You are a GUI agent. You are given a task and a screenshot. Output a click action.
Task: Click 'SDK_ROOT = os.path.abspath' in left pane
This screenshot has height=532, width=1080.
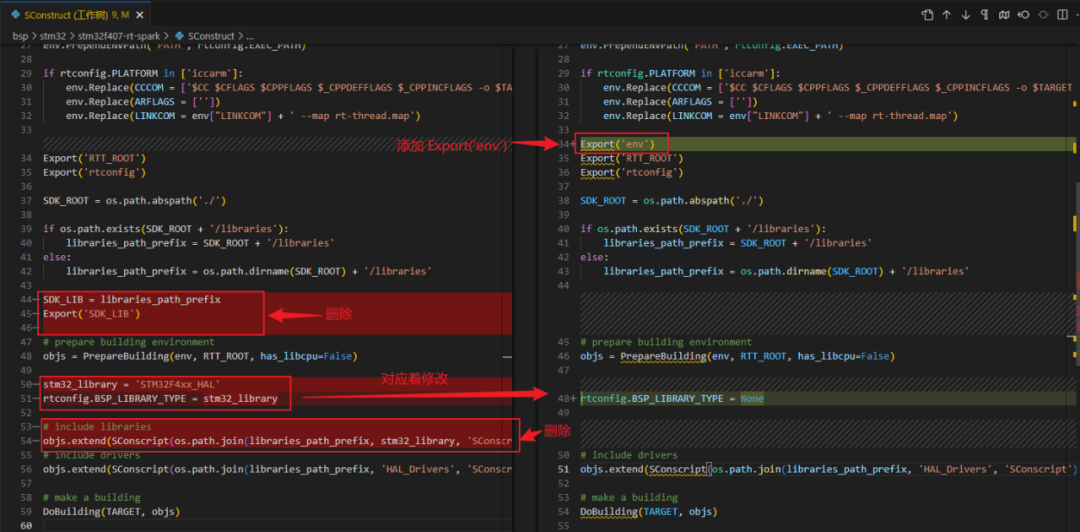click(x=134, y=201)
